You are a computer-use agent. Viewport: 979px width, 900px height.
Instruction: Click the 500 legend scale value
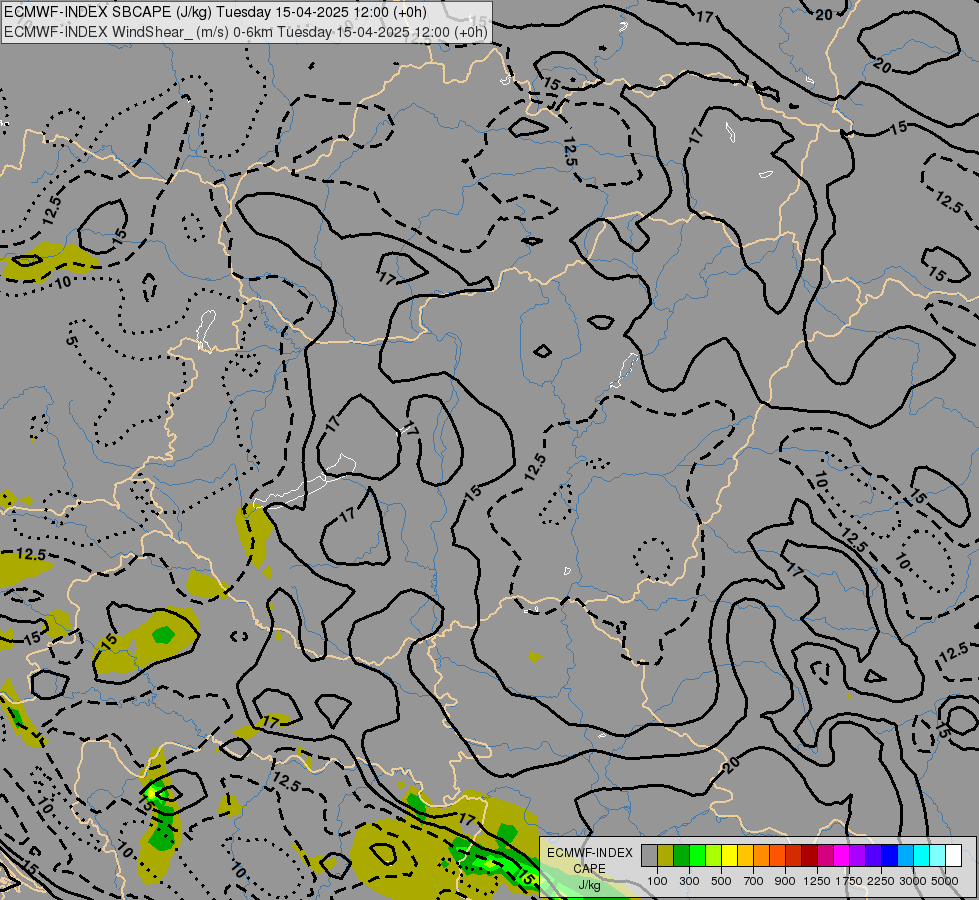pos(721,881)
